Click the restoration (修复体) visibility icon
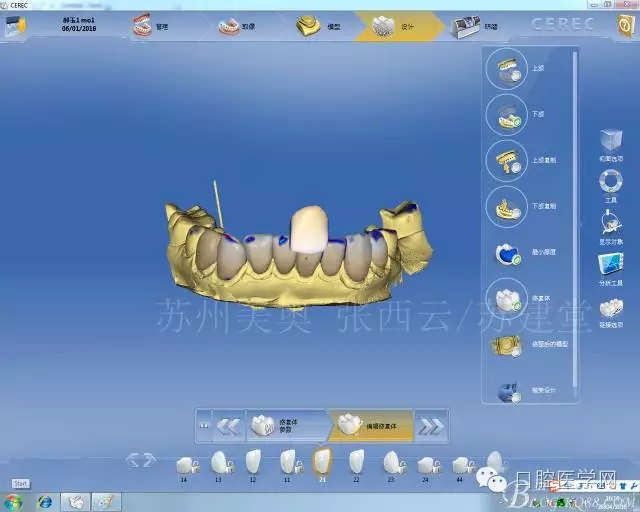The height and width of the screenshot is (512, 640). (x=505, y=298)
